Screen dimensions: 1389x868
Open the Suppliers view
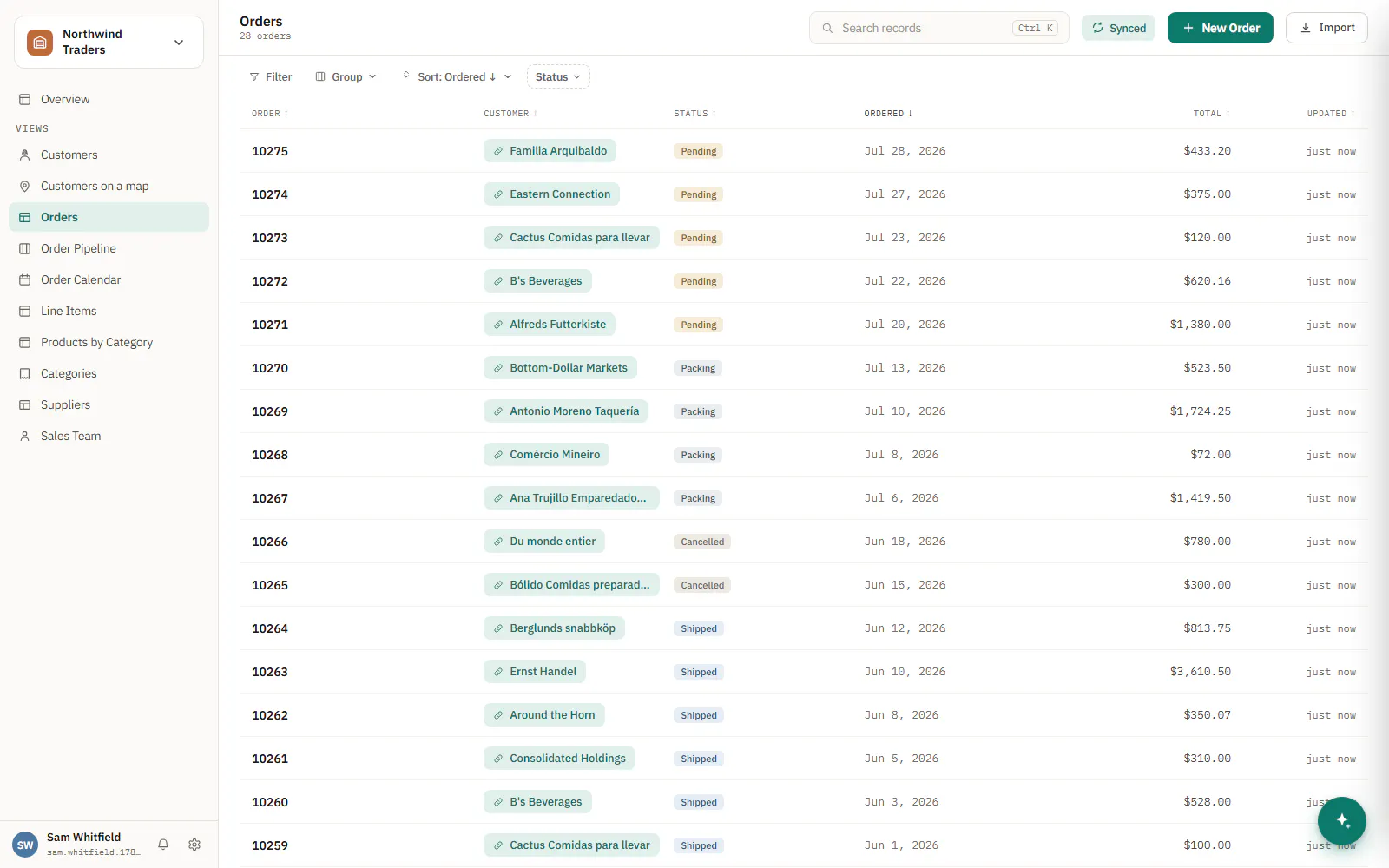[x=109, y=404]
